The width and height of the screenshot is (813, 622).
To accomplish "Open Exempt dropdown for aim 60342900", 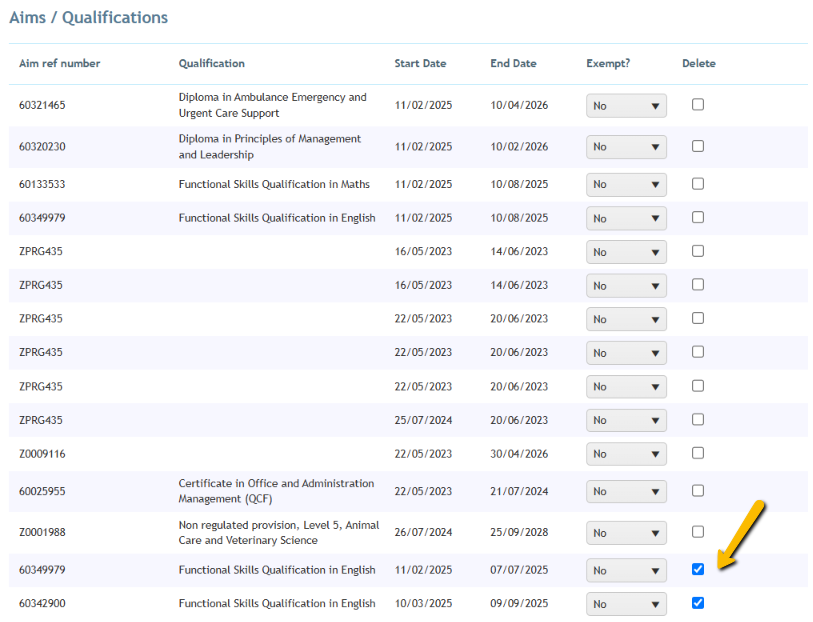I will click(x=626, y=604).
